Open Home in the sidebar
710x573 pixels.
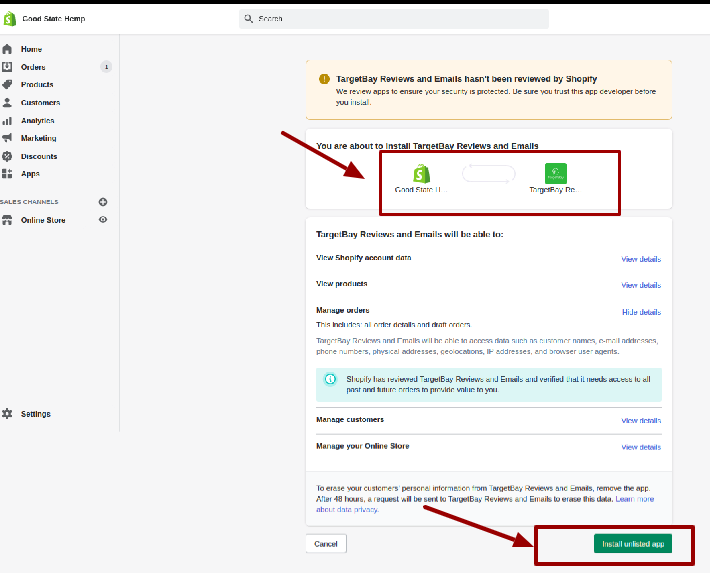coord(31,49)
